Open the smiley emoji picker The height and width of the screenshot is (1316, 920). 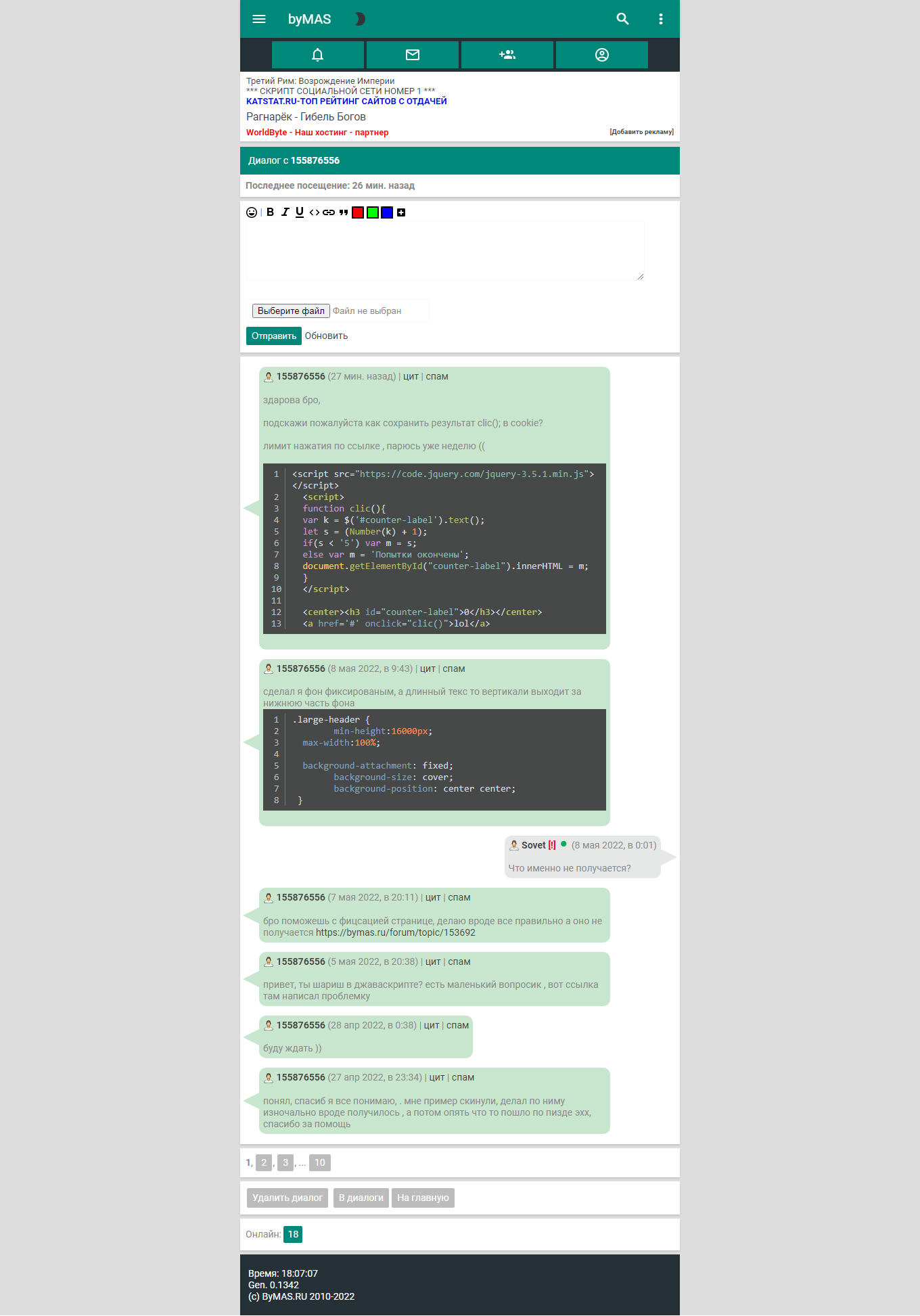tap(252, 212)
